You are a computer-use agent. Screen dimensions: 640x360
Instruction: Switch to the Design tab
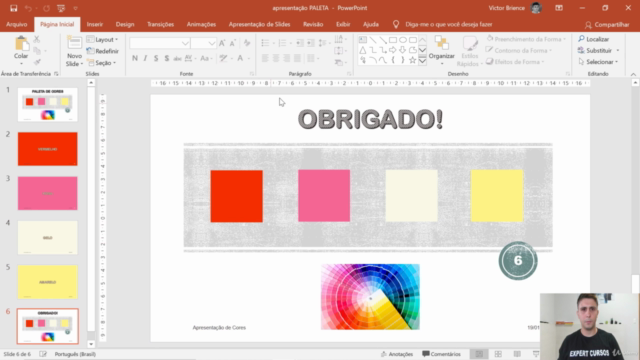click(125, 24)
